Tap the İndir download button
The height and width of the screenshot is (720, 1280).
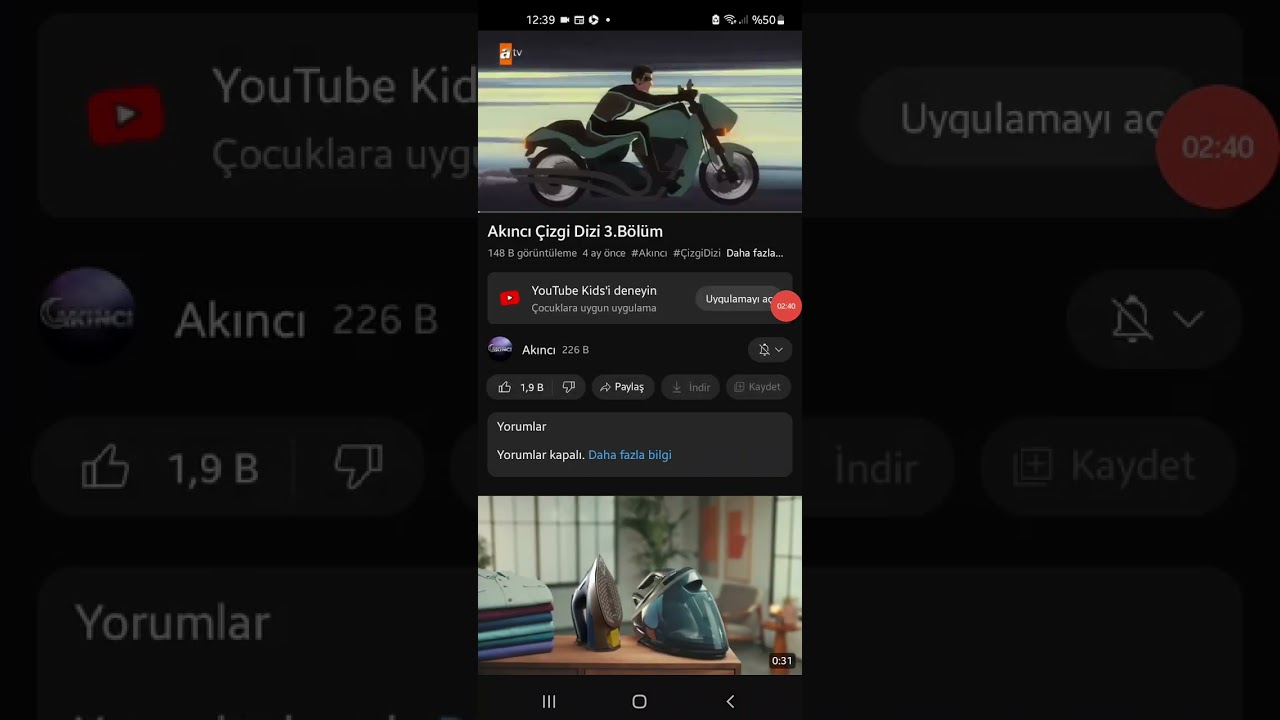pos(690,387)
